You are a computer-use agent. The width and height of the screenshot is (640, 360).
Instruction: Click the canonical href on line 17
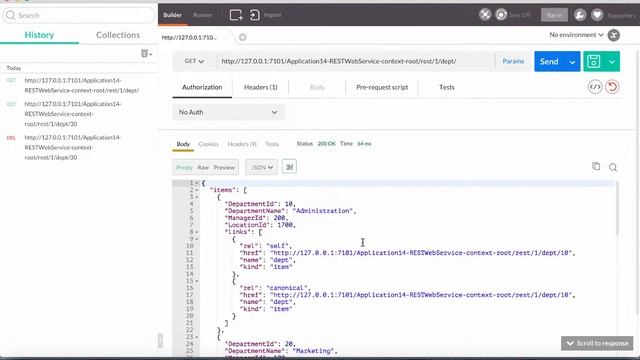point(422,295)
